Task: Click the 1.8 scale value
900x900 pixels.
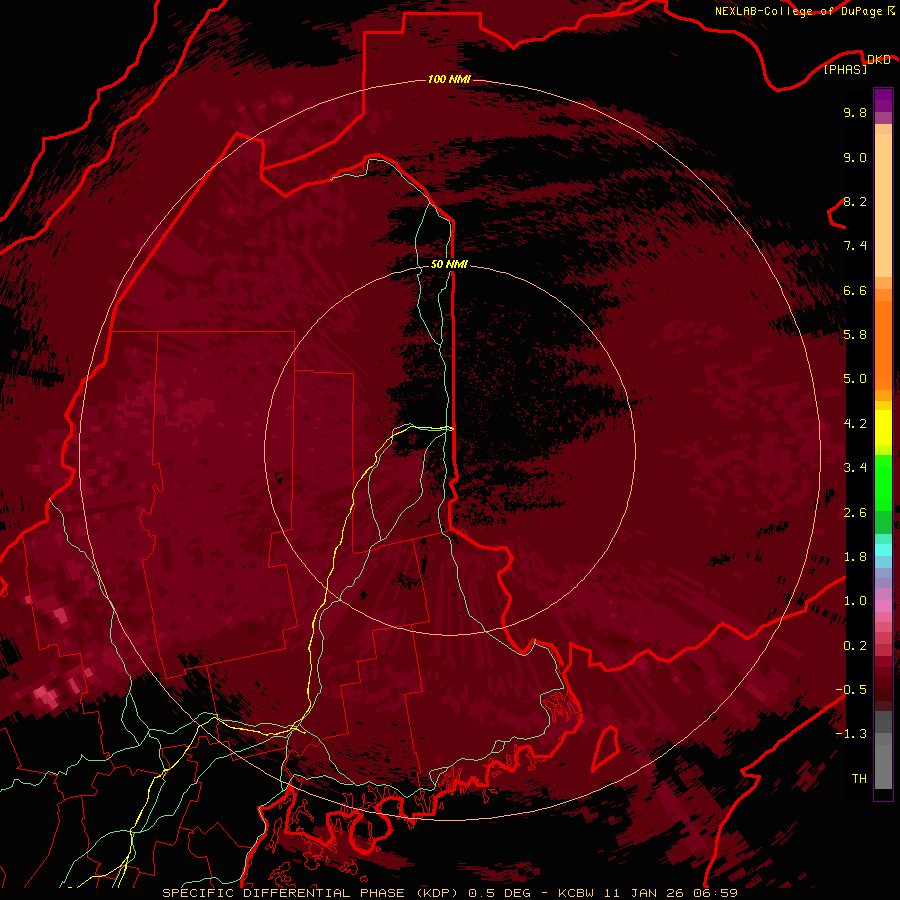Action: (x=855, y=557)
